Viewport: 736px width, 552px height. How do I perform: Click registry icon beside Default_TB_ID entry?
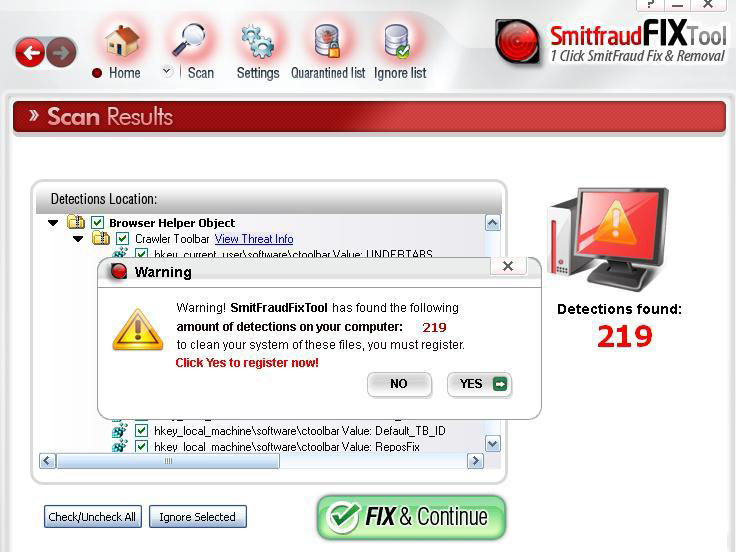(x=120, y=430)
